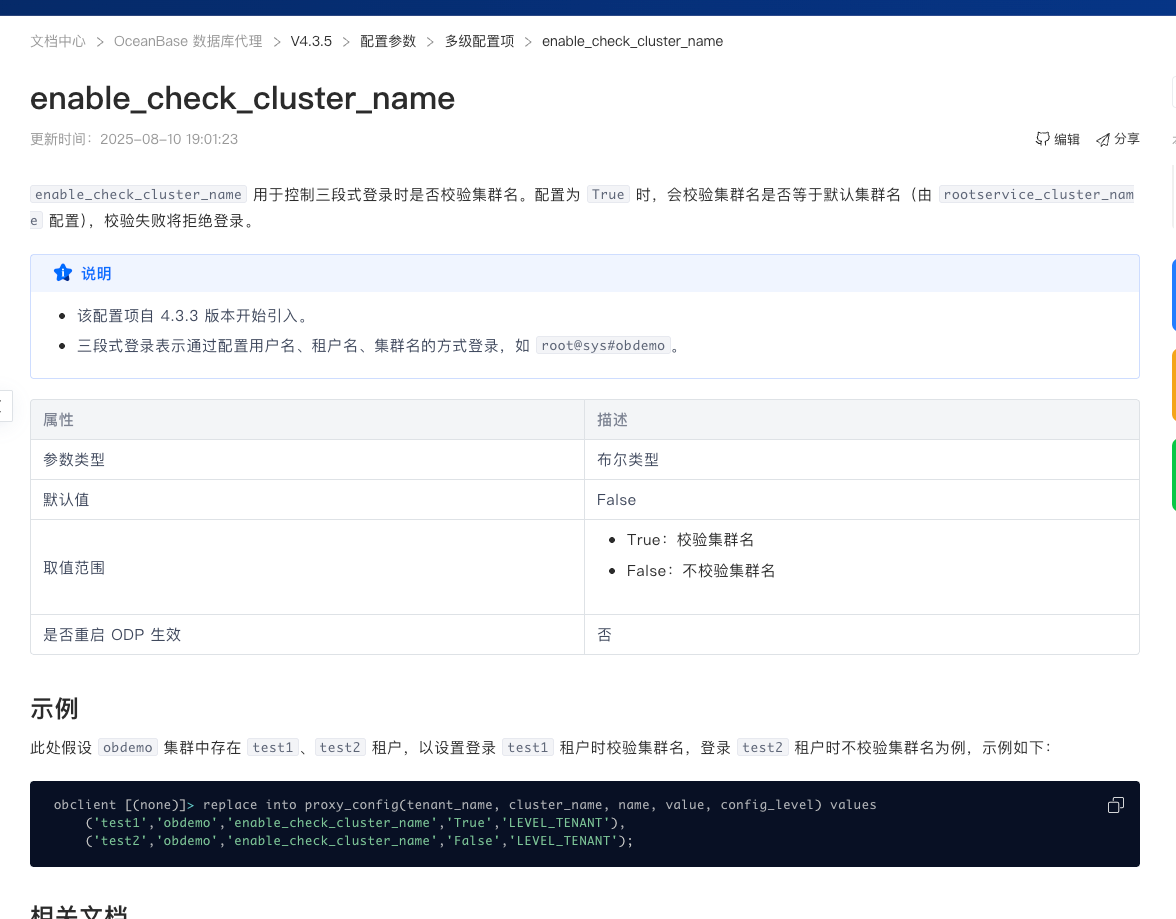The height and width of the screenshot is (919, 1176).
Task: Click the enable_check_cluster_name breadcrumb item
Action: pyautogui.click(x=632, y=41)
